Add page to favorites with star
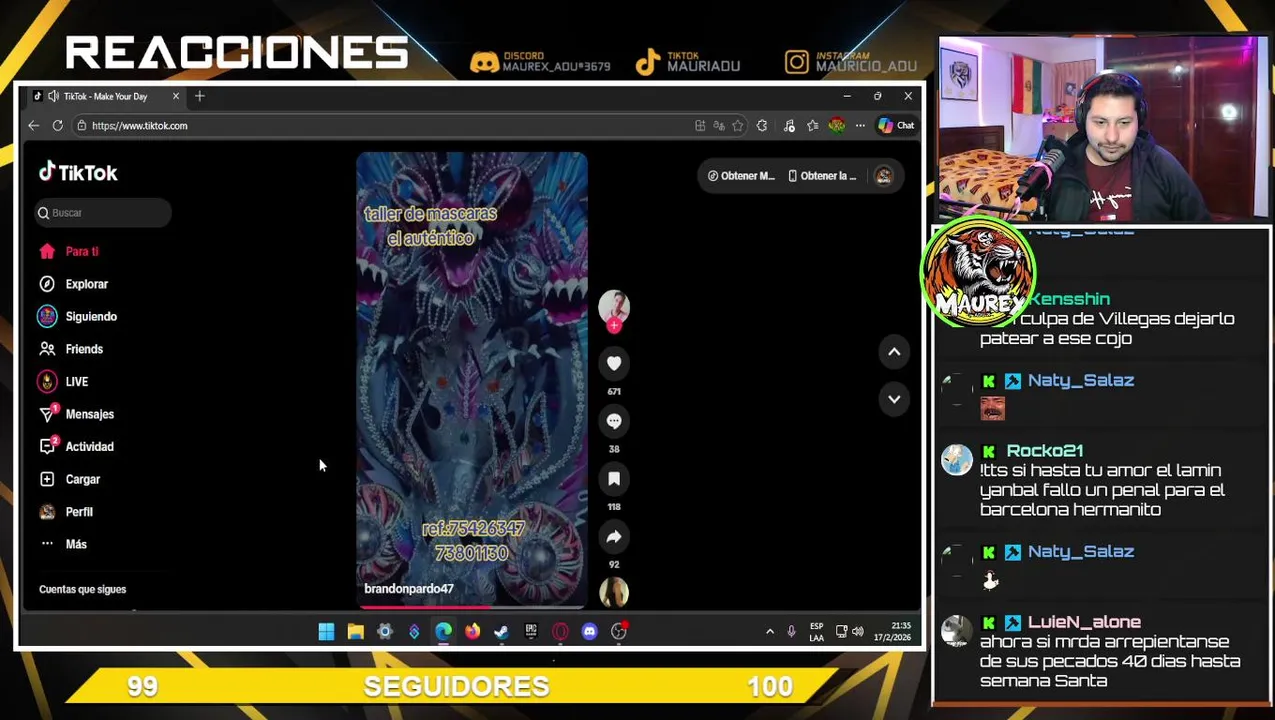Image resolution: width=1275 pixels, height=720 pixels. coord(738,126)
